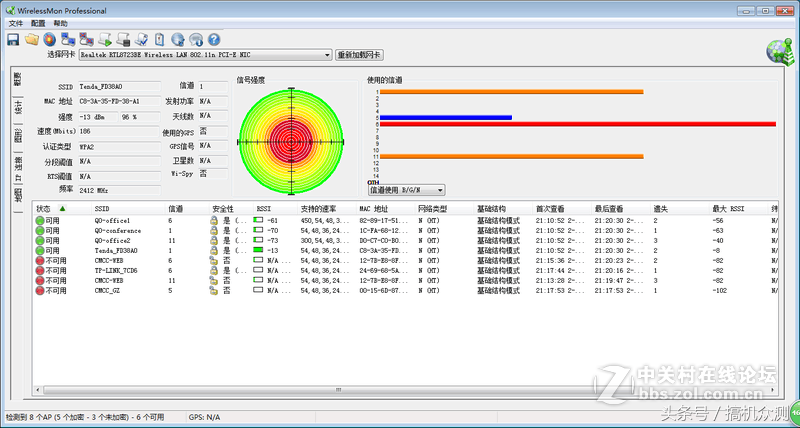Screen dimensions: 800x428
Task: Click the blue channel 5 usage bar
Action: (x=446, y=117)
